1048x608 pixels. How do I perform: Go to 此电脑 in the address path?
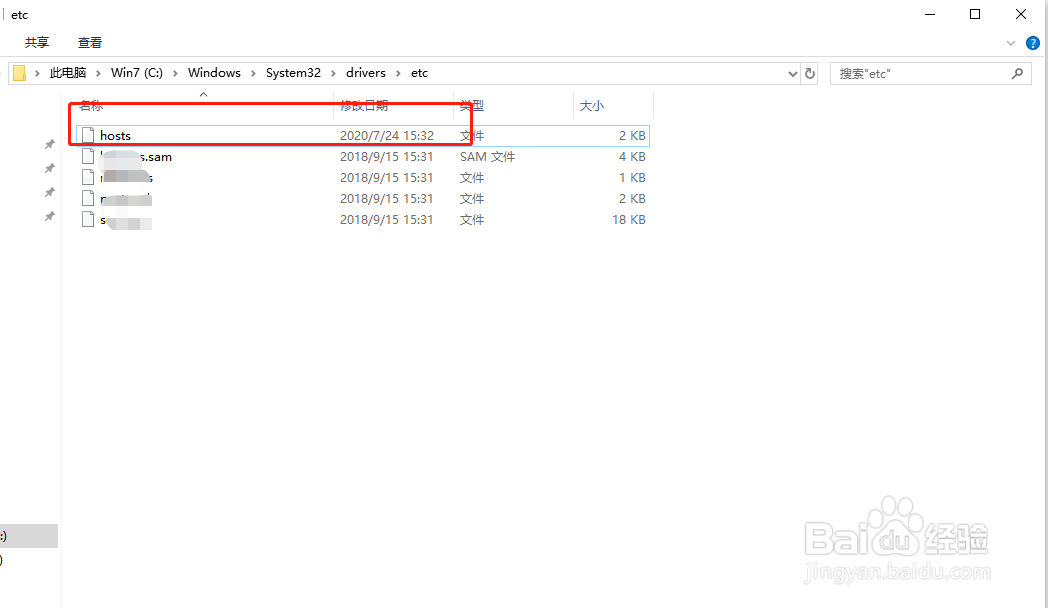(x=68, y=73)
